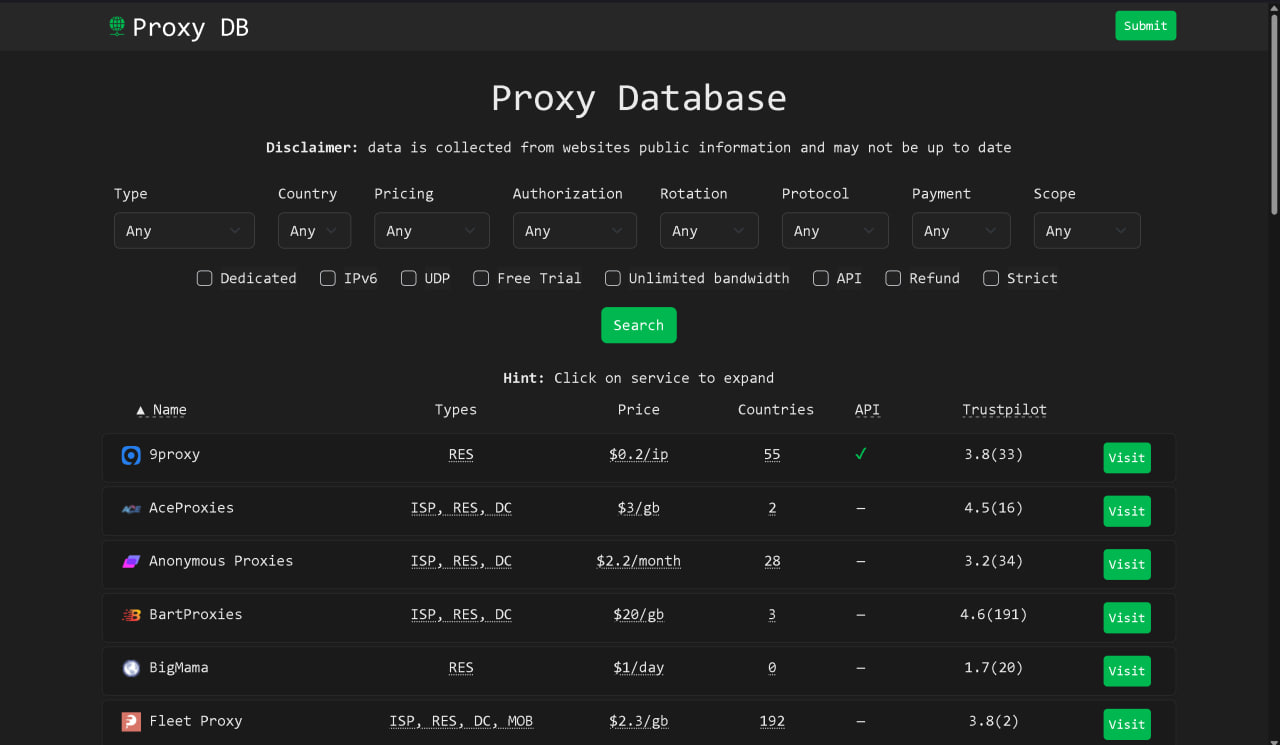
Task: Click the page's vertical scrollbar
Action: pyautogui.click(x=1273, y=110)
